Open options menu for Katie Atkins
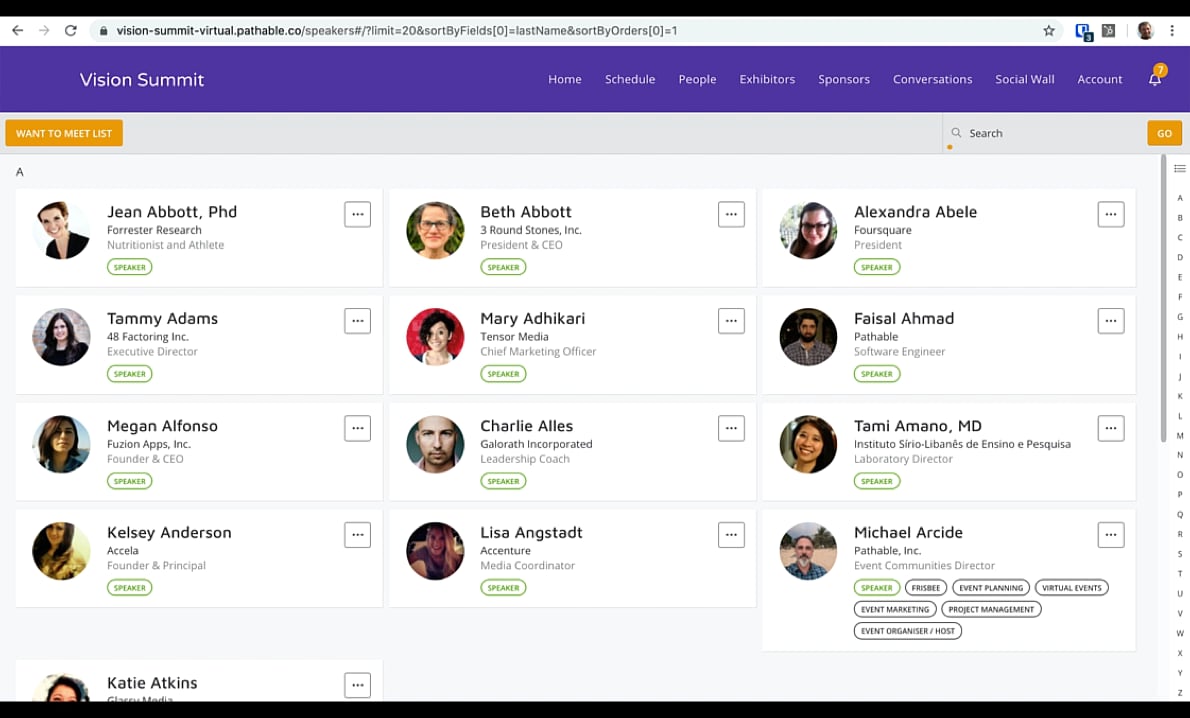Image resolution: width=1190 pixels, height=718 pixels. 357,685
